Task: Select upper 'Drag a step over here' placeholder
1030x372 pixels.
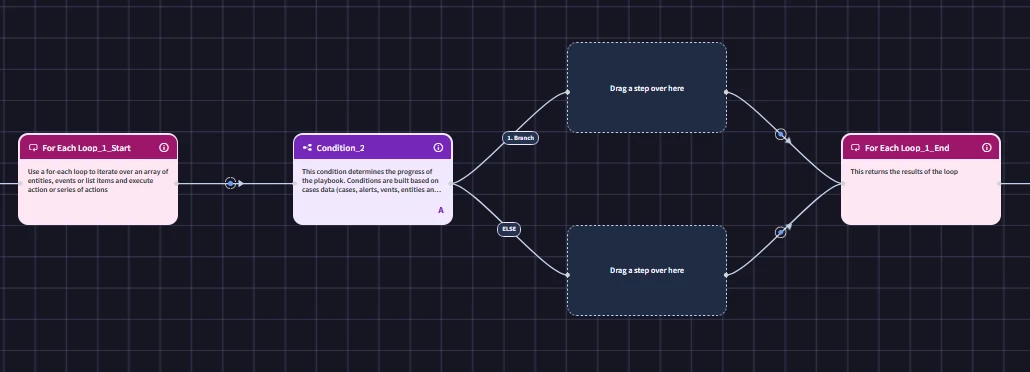Action: pos(647,88)
